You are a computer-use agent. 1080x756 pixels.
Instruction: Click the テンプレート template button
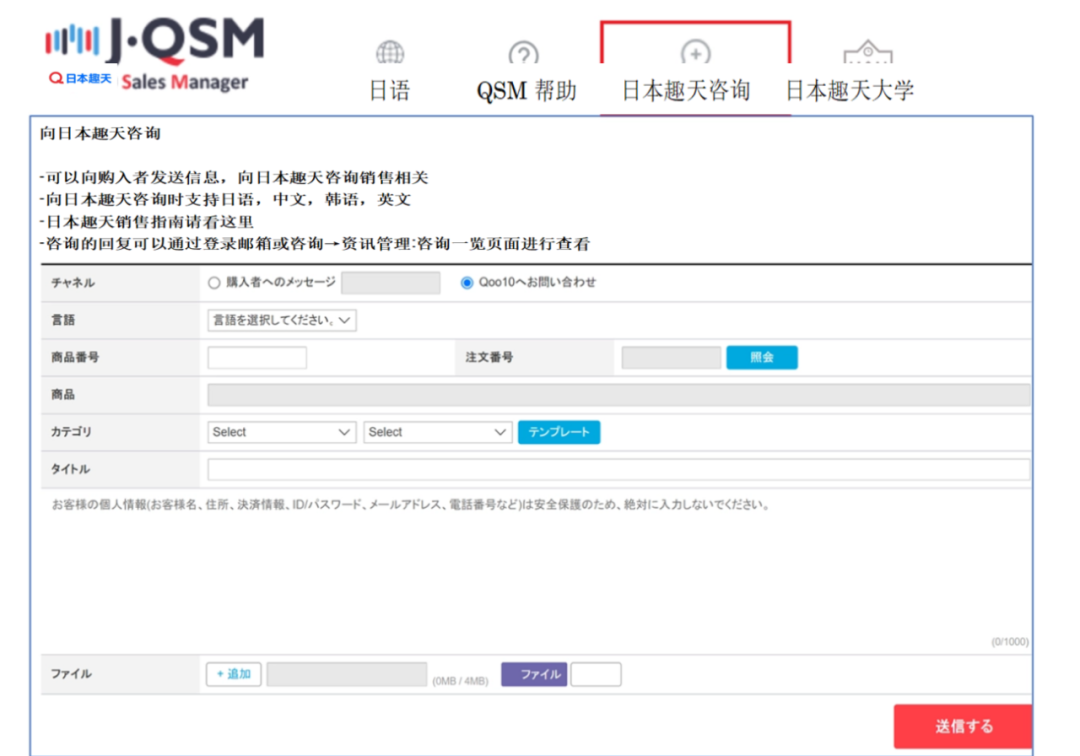click(x=559, y=432)
